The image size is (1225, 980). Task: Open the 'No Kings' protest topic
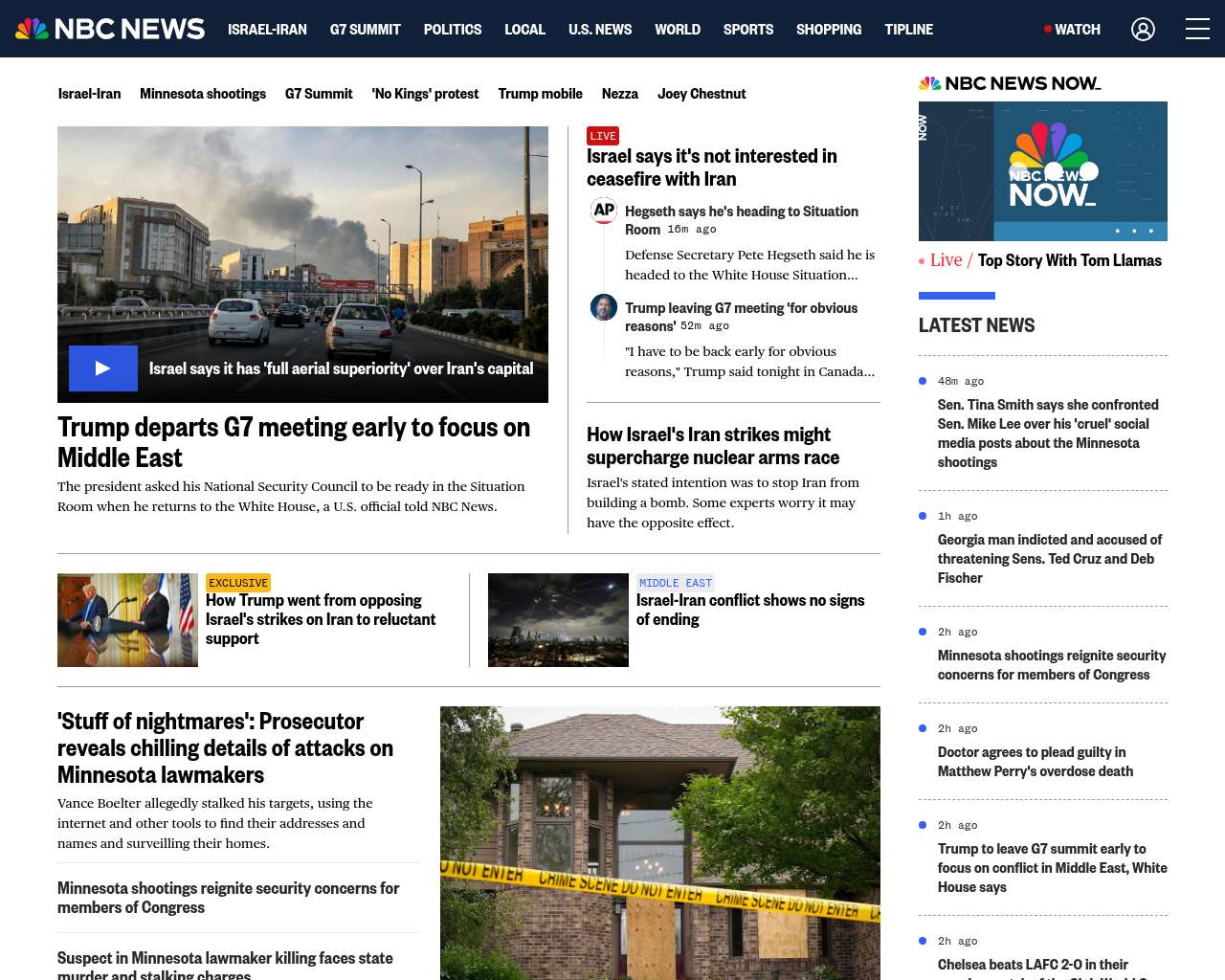pos(425,94)
